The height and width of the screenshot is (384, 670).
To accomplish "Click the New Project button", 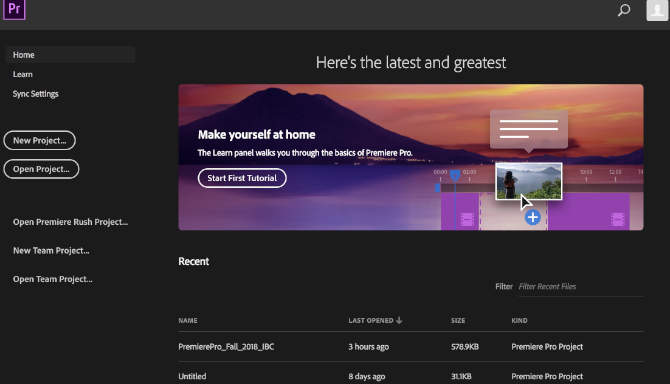I will pyautogui.click(x=39, y=141).
